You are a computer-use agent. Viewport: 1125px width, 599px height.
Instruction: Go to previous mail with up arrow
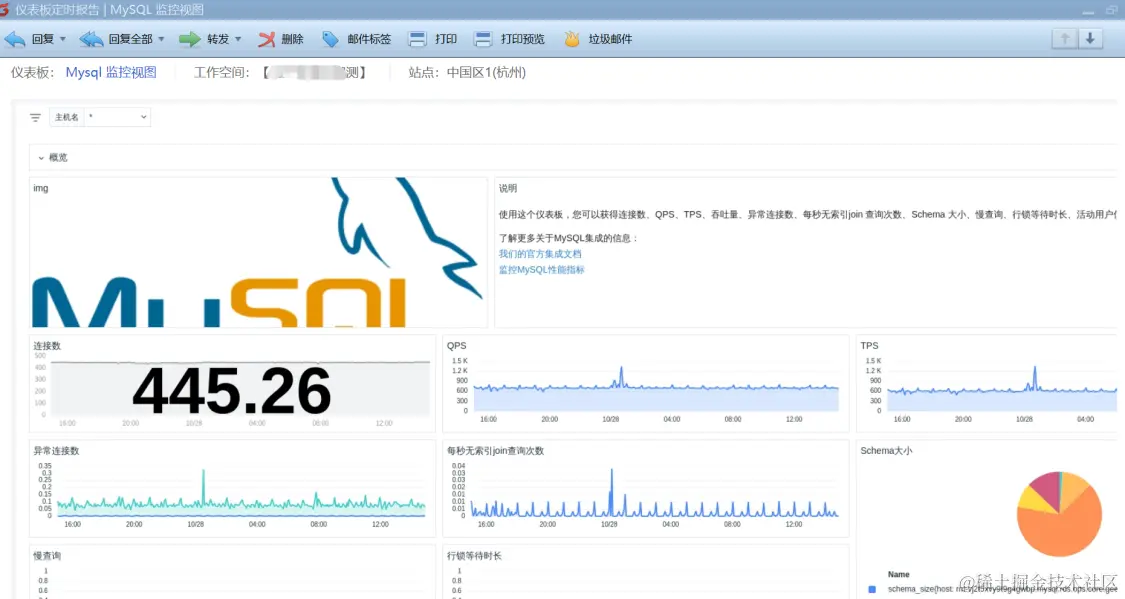click(1065, 39)
